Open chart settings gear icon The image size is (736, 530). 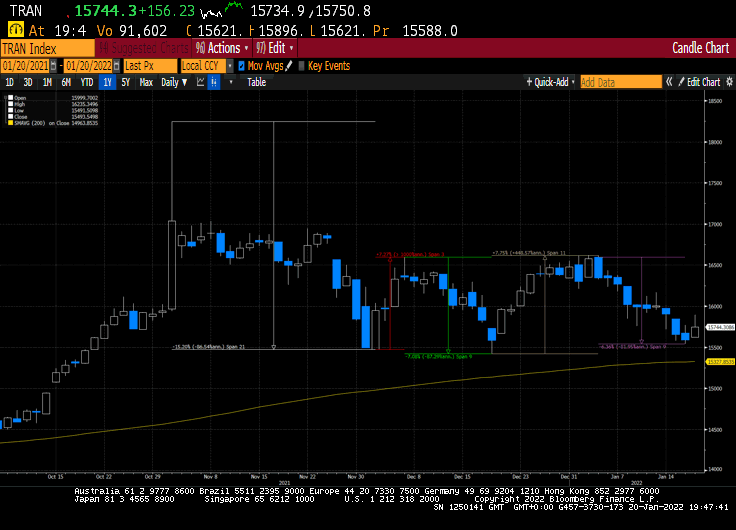click(729, 82)
